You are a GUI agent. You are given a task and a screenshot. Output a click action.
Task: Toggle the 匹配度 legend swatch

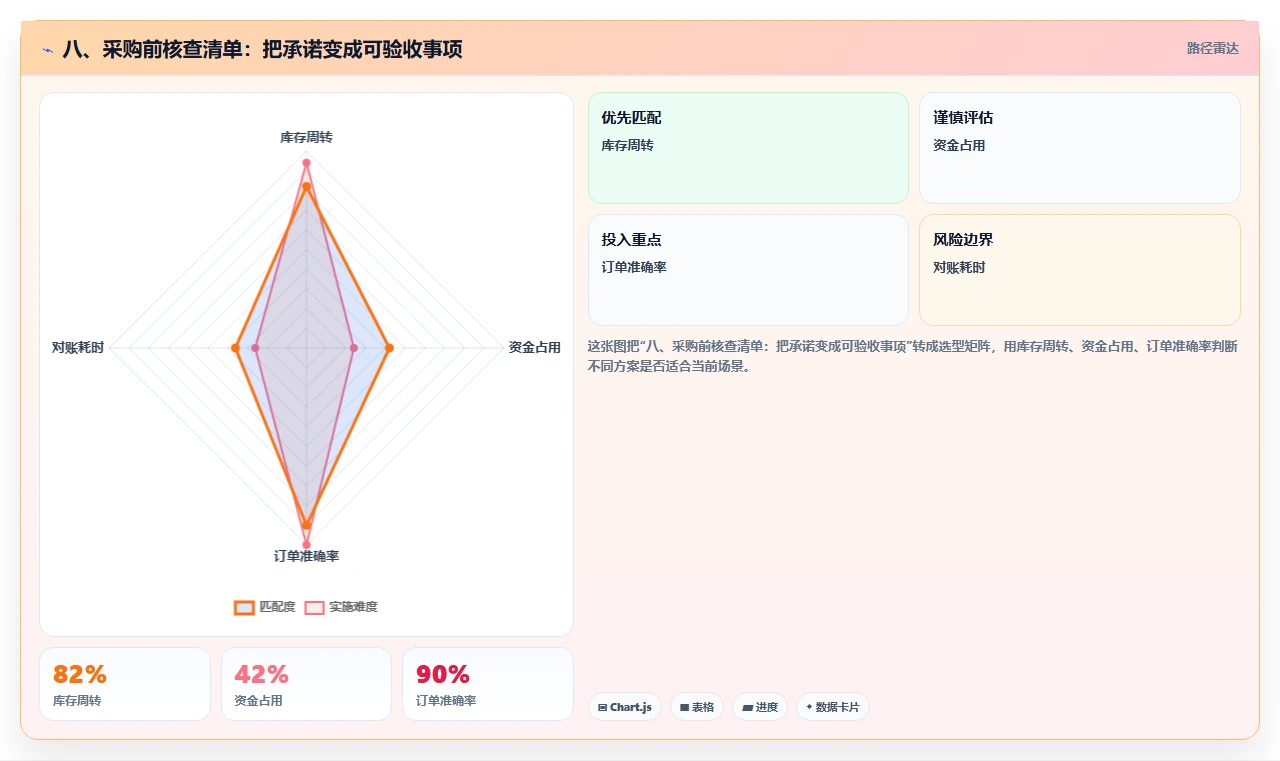[x=244, y=607]
